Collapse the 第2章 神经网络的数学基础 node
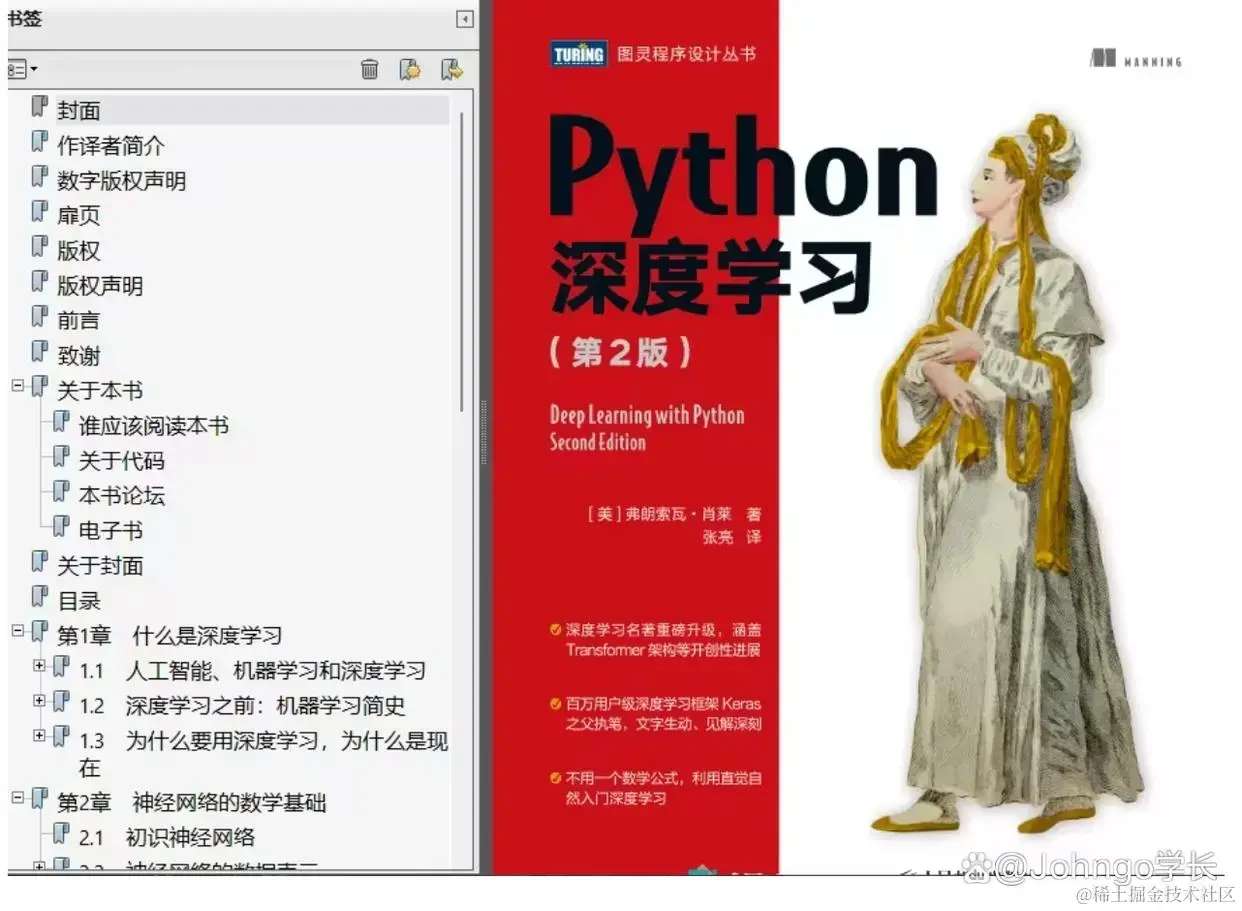 pyautogui.click(x=17, y=797)
